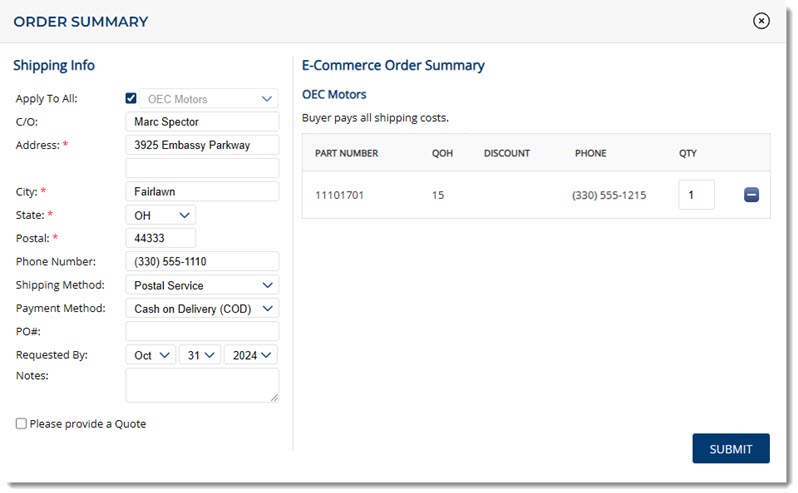Screen dimensions: 798x493
Task: Submit the order
Action: pyautogui.click(x=731, y=448)
